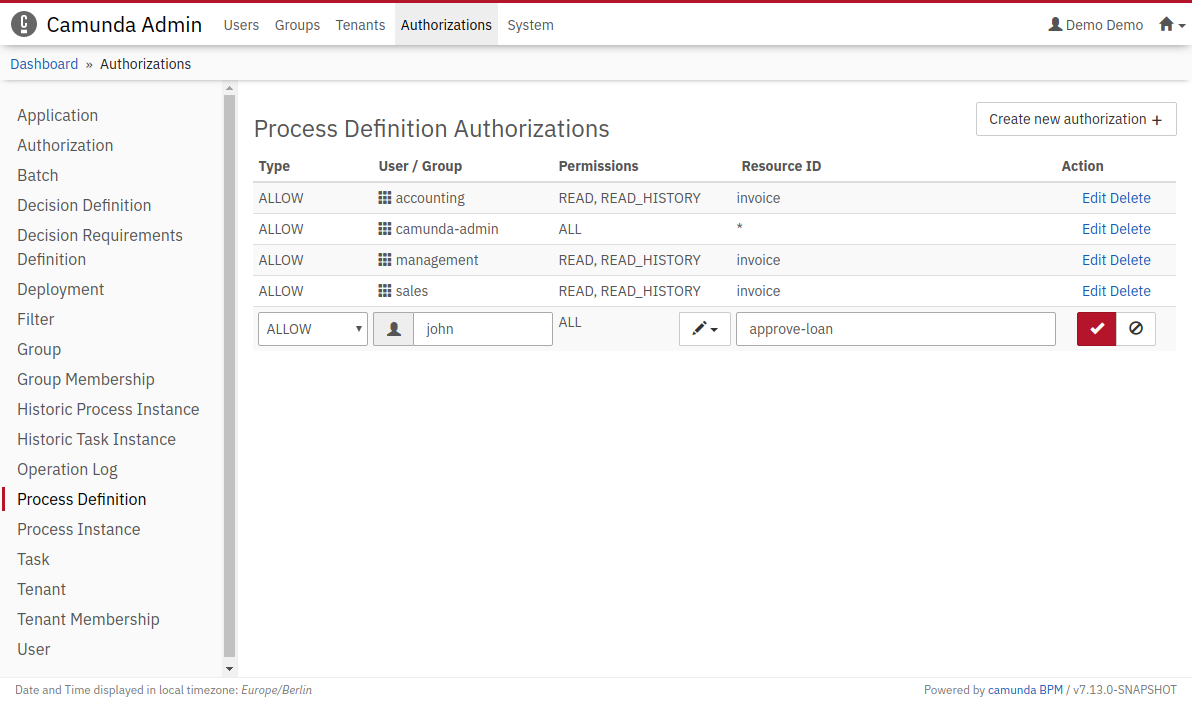Edit the accounting authorization row
Screen dimensions: 1192x701
1094,198
